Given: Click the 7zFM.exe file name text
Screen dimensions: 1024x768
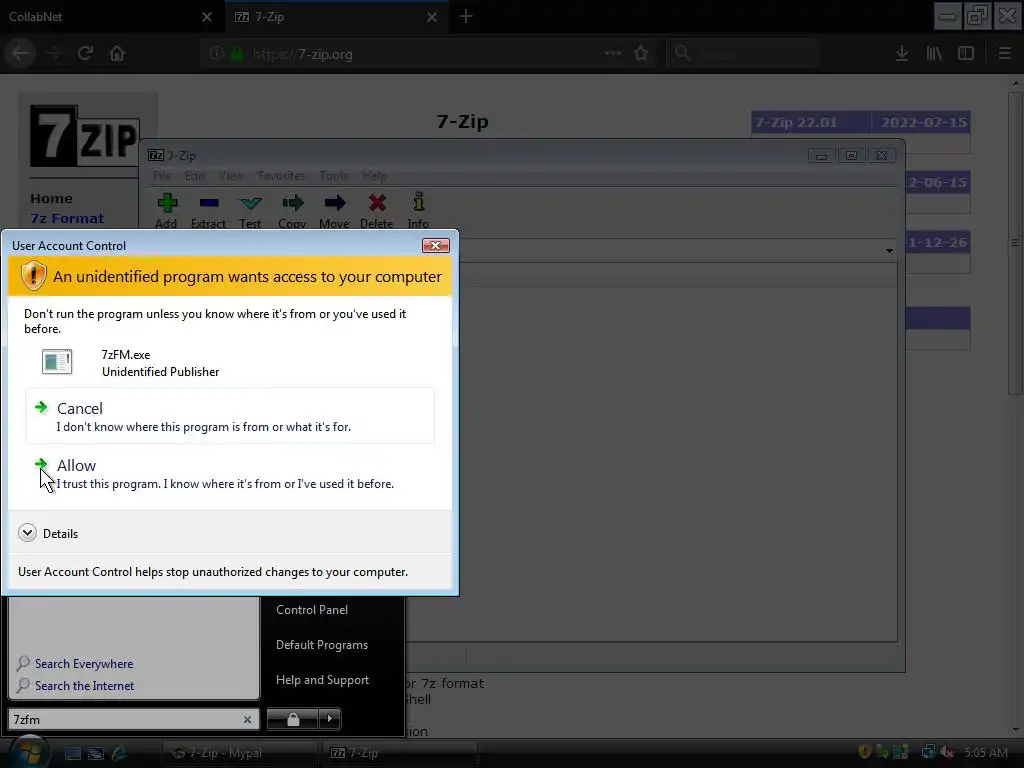Looking at the screenshot, I should click(126, 355).
